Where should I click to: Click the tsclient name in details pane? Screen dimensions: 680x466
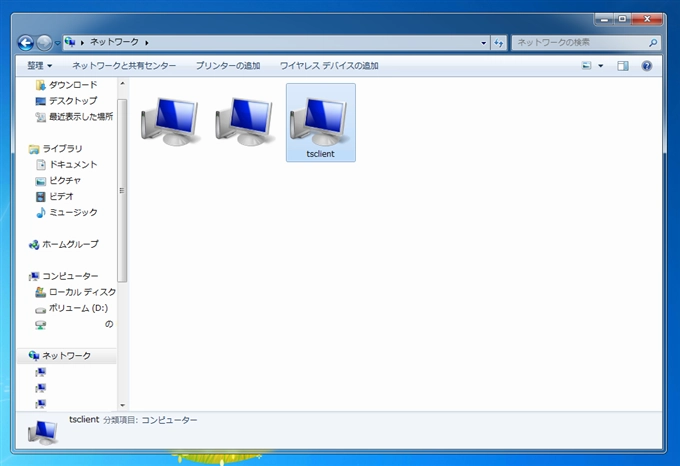pos(84,420)
